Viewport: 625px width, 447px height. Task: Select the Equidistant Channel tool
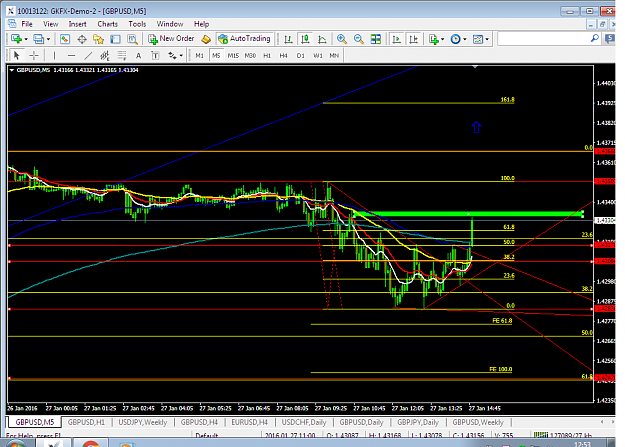[105, 55]
